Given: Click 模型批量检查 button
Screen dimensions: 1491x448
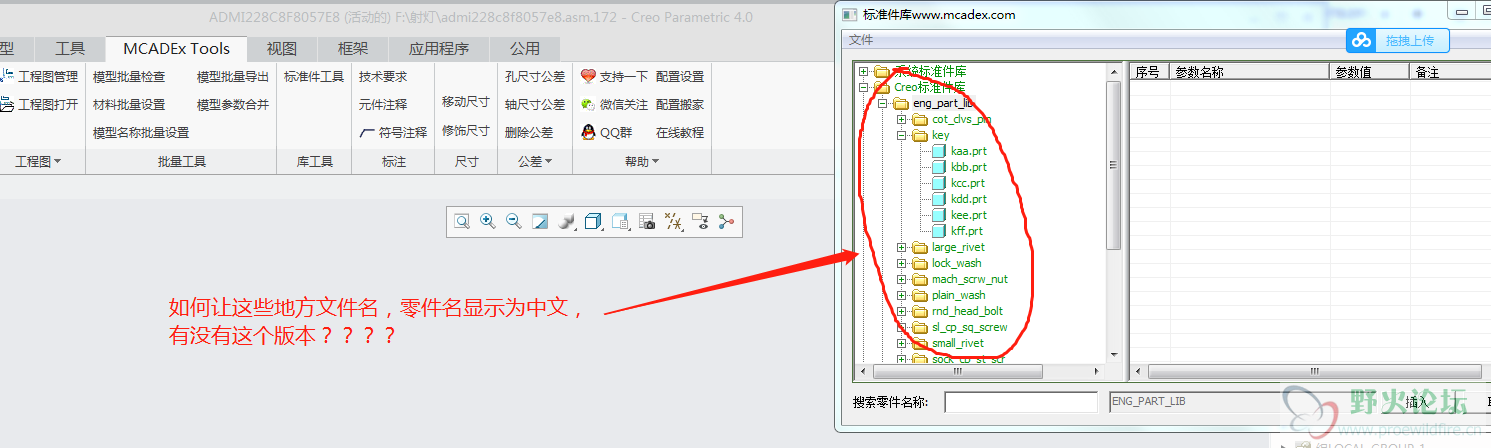Looking at the screenshot, I should tap(129, 76).
